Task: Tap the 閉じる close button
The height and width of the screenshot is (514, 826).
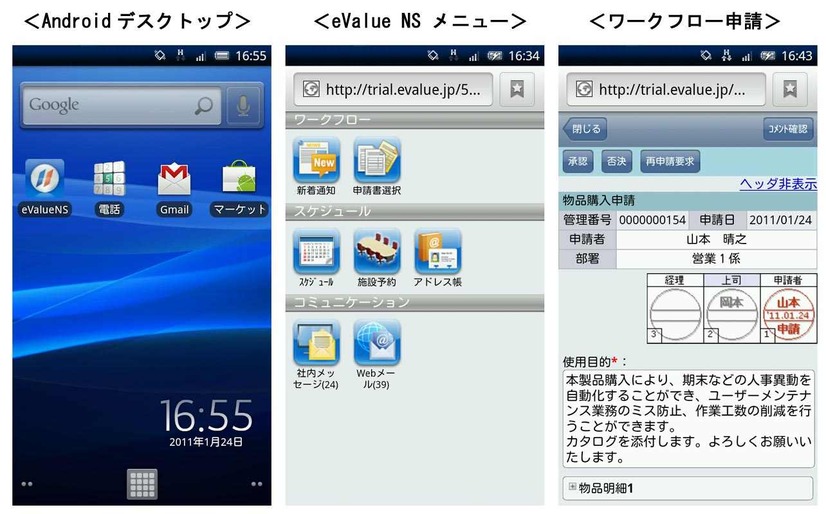Action: point(585,129)
